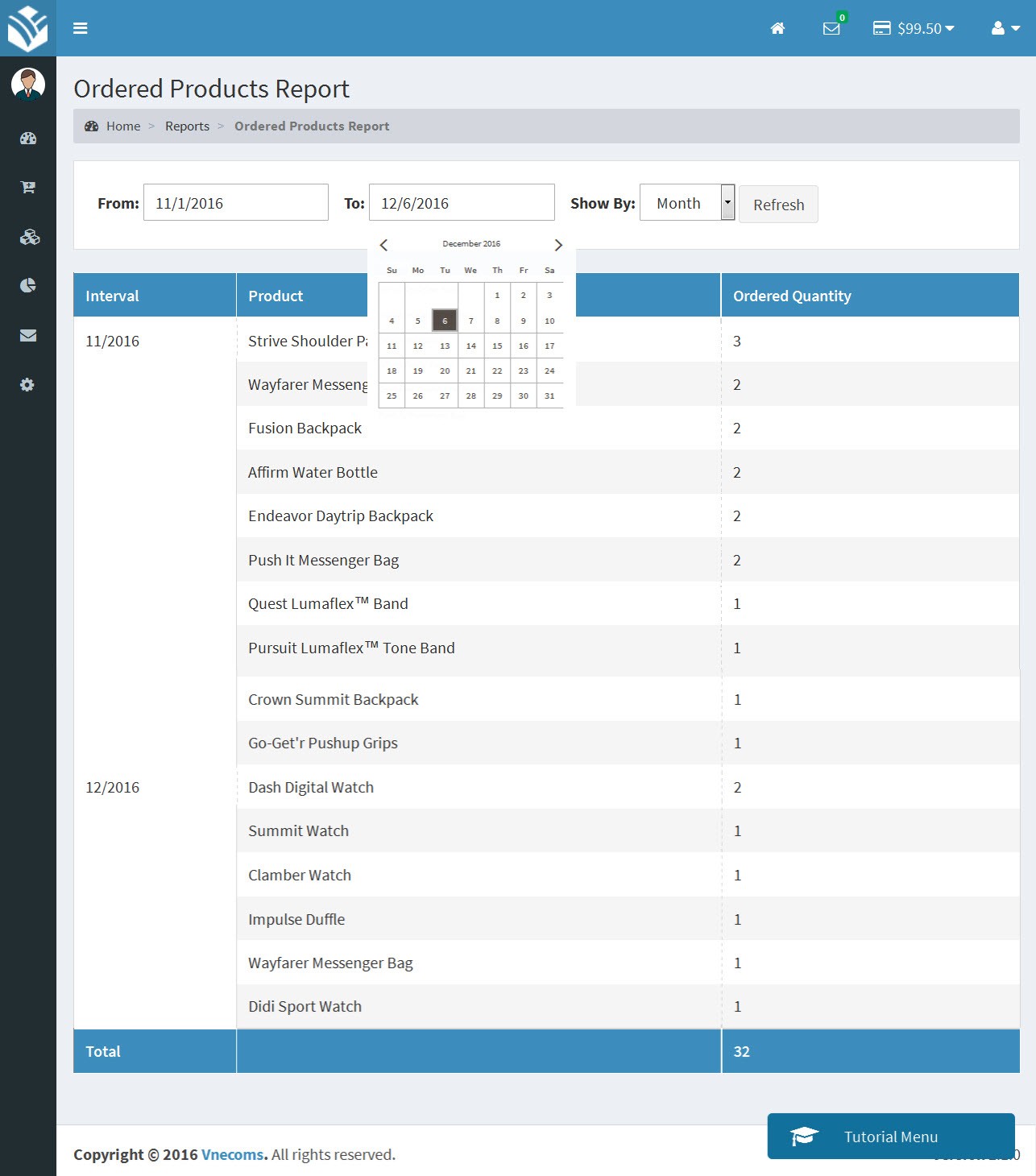Click the Refresh button
This screenshot has width=1036, height=1176.
coord(777,204)
